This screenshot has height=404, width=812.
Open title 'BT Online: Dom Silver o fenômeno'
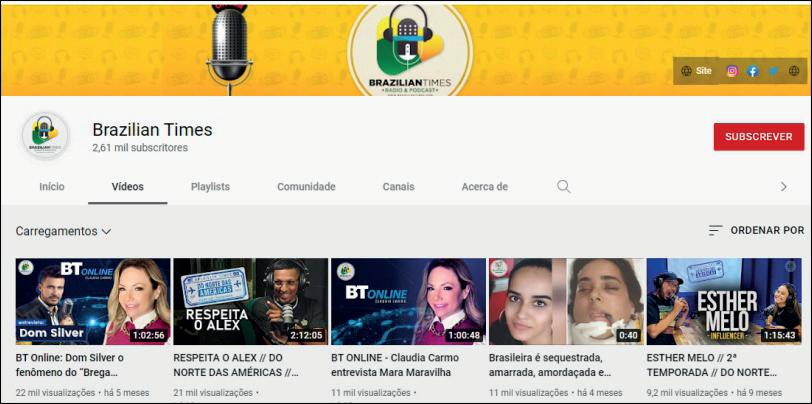pyautogui.click(x=69, y=365)
